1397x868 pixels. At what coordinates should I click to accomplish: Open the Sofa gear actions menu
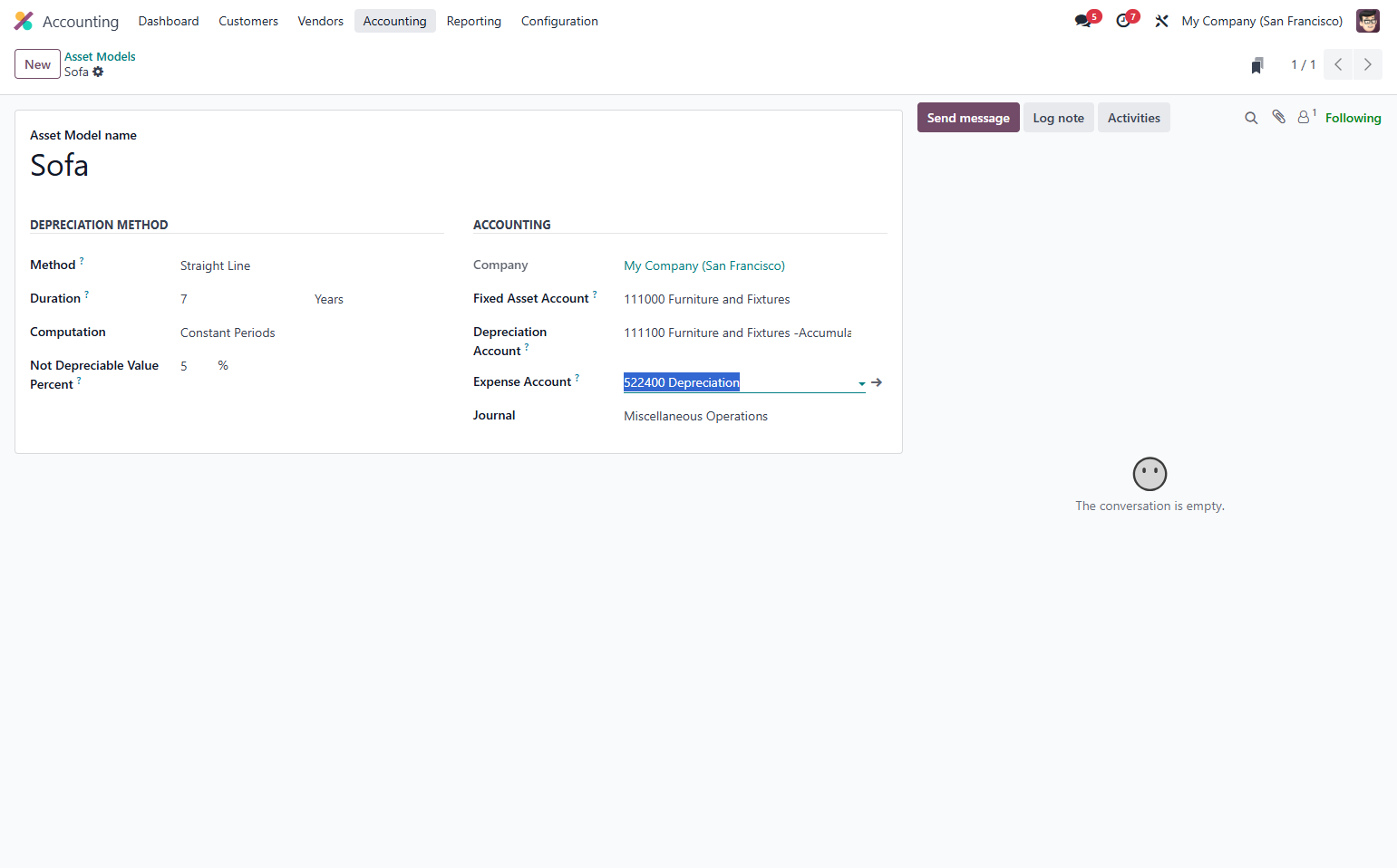(98, 72)
